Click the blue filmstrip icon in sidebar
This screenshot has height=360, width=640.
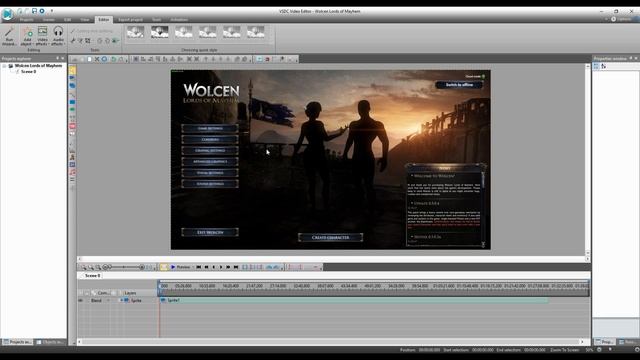coord(72,164)
